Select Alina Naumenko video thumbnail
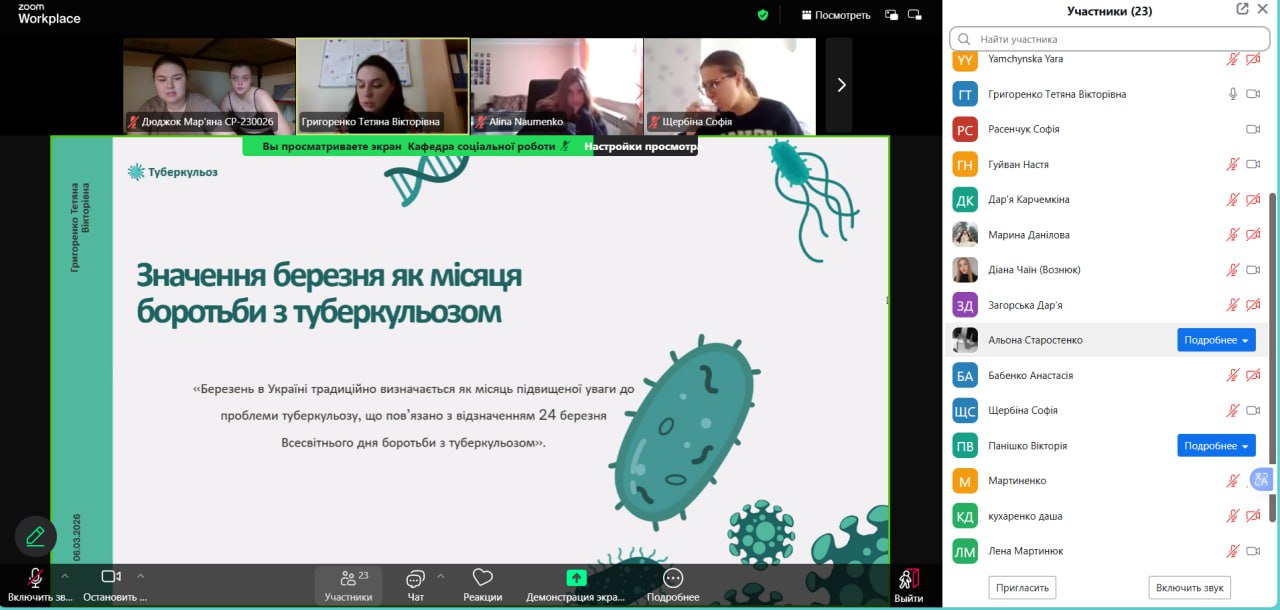 [556, 86]
